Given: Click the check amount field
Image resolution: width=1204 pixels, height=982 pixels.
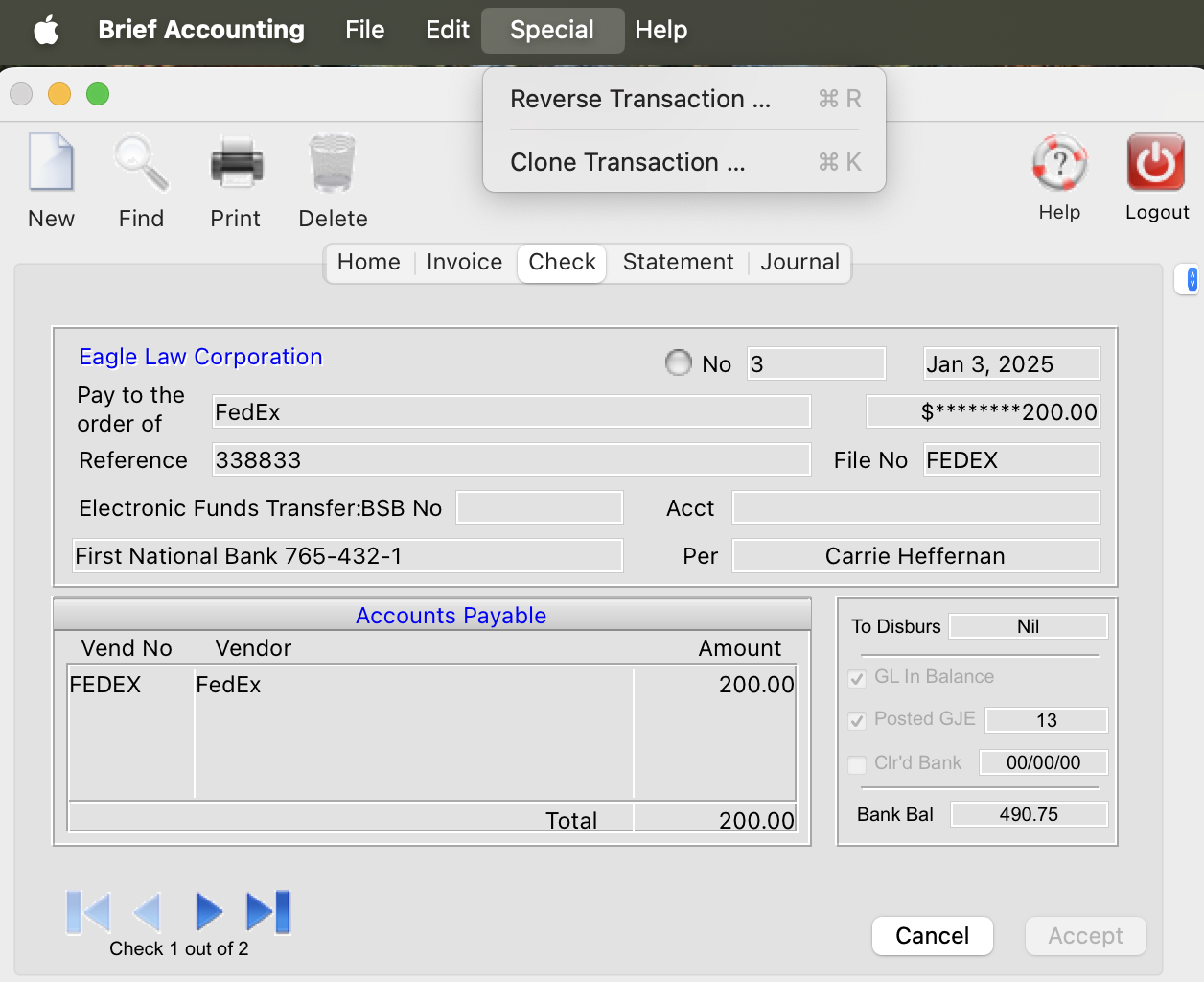Looking at the screenshot, I should click(984, 411).
